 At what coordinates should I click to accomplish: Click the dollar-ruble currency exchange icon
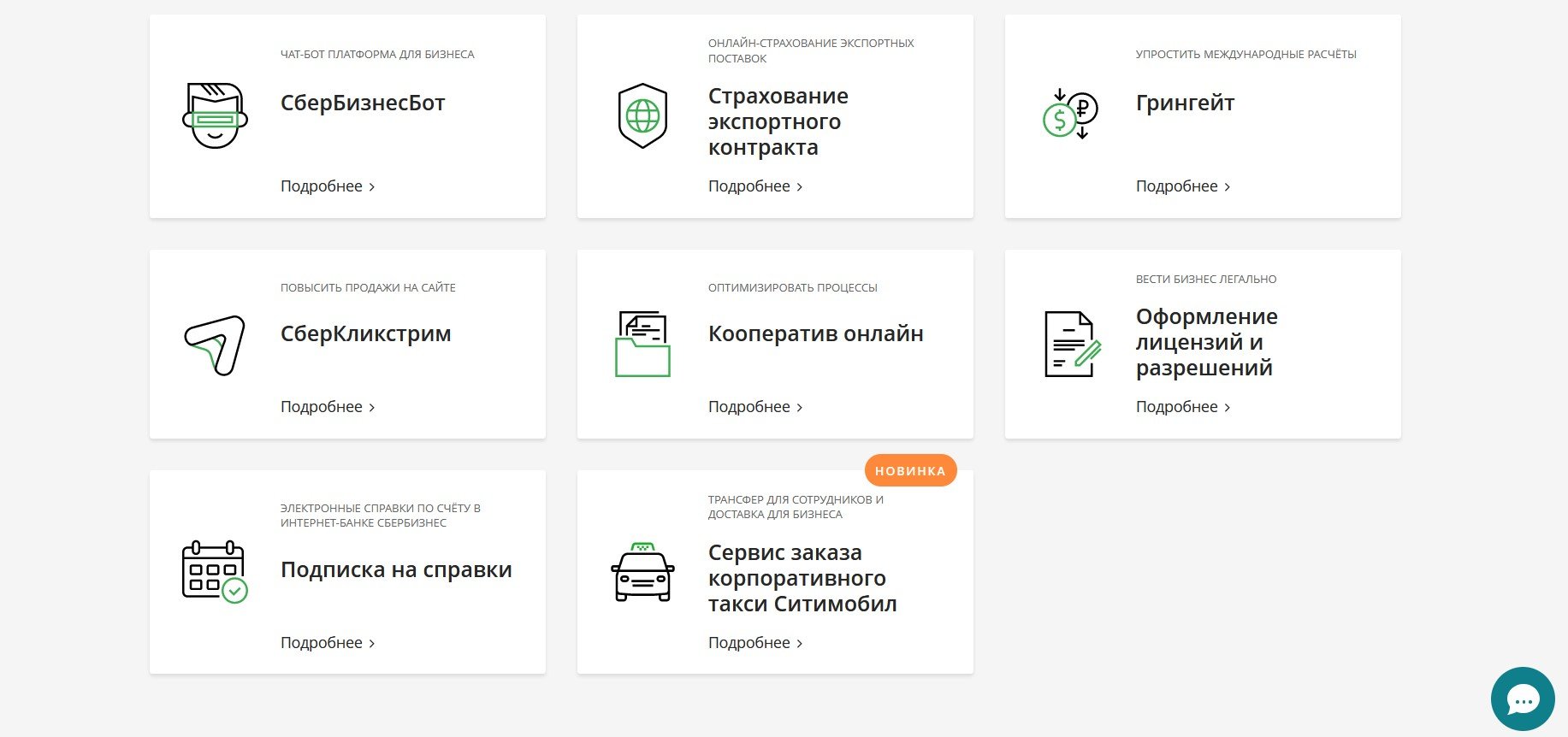point(1070,115)
